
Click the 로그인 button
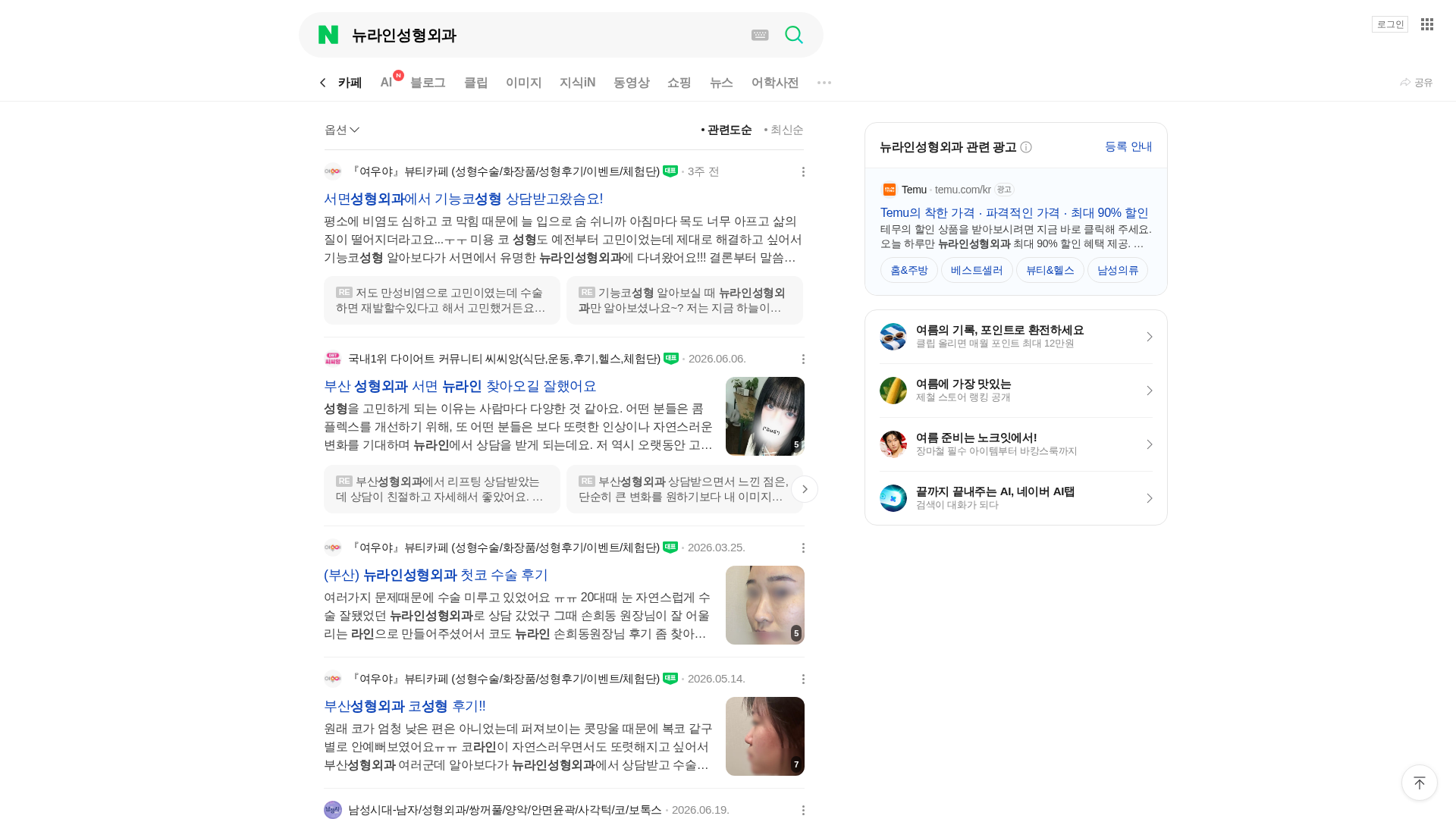1390,24
